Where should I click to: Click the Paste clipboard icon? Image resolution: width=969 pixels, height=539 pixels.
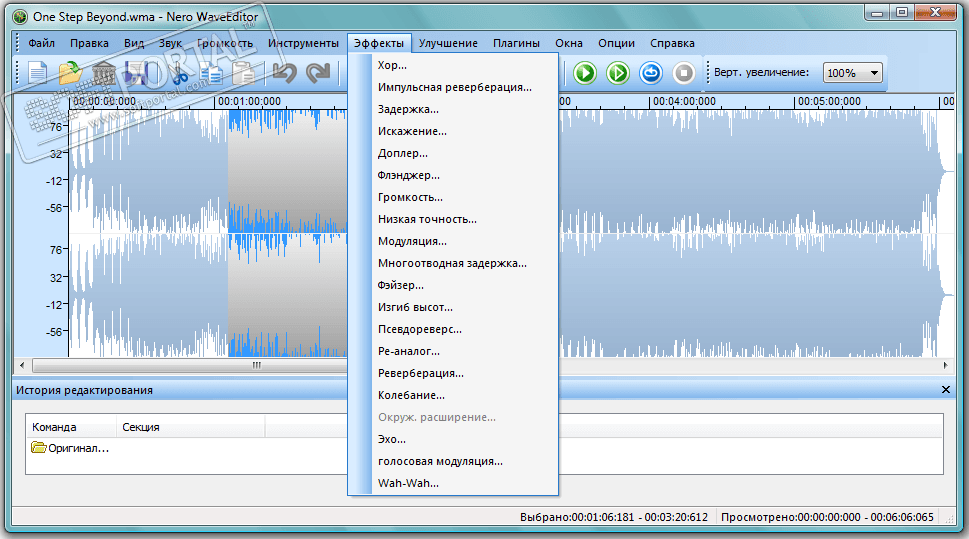click(244, 73)
